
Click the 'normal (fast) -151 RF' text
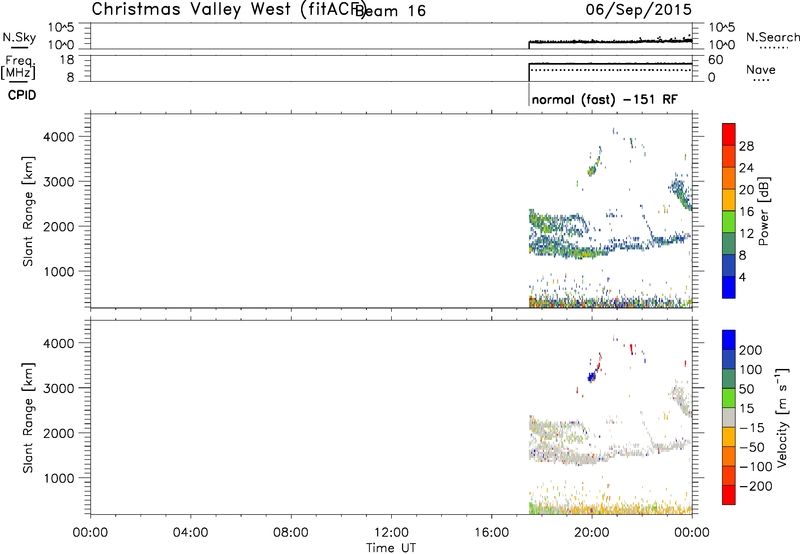[605, 99]
